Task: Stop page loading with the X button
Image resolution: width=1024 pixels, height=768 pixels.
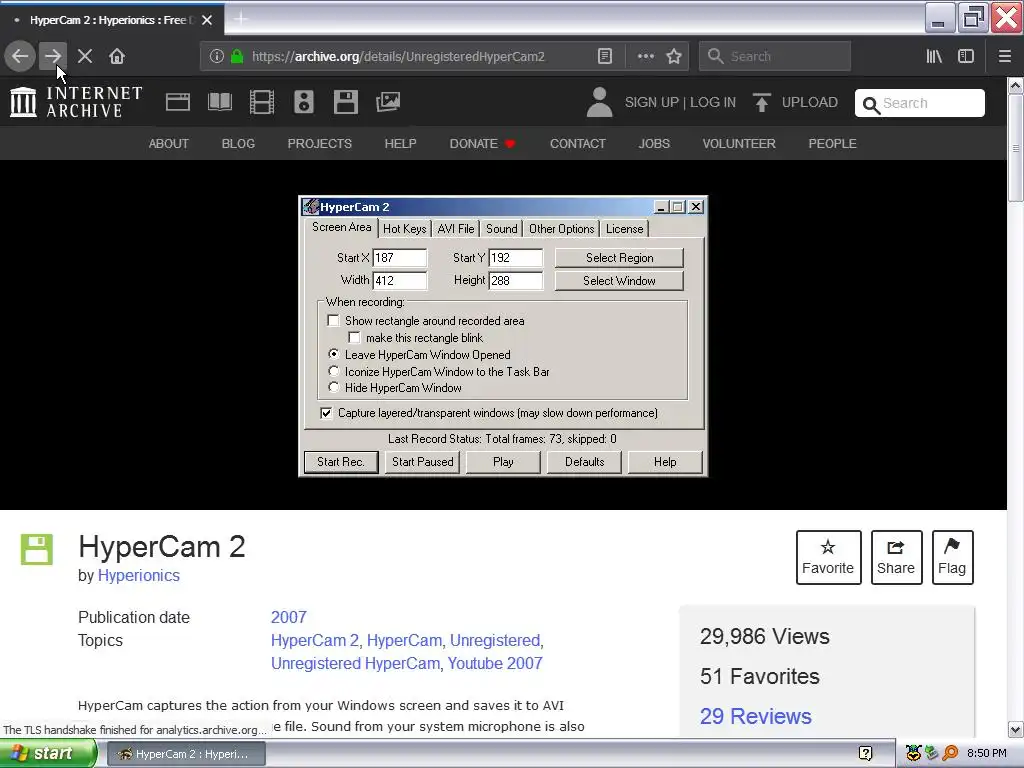Action: pos(85,56)
